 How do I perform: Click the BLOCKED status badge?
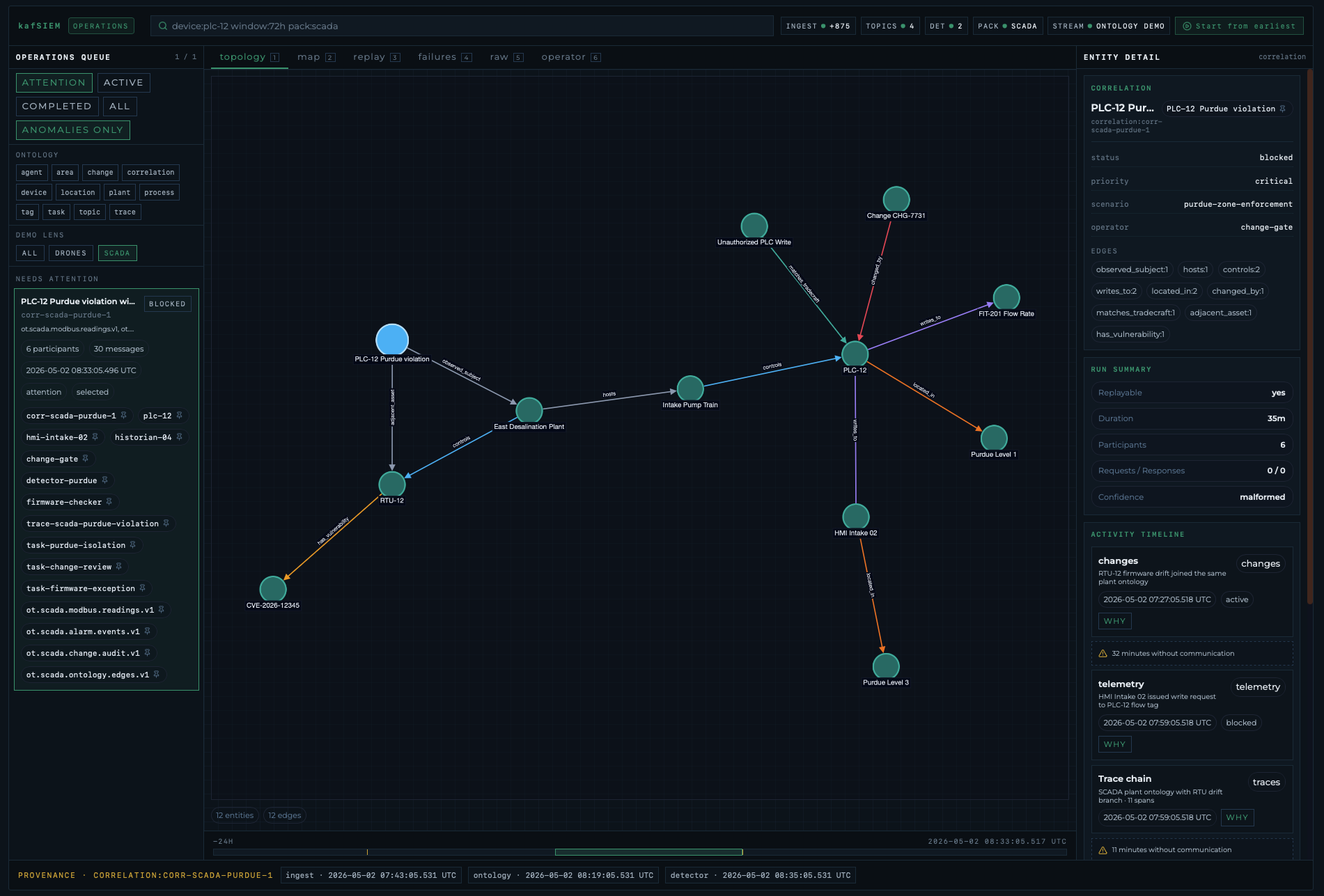167,304
